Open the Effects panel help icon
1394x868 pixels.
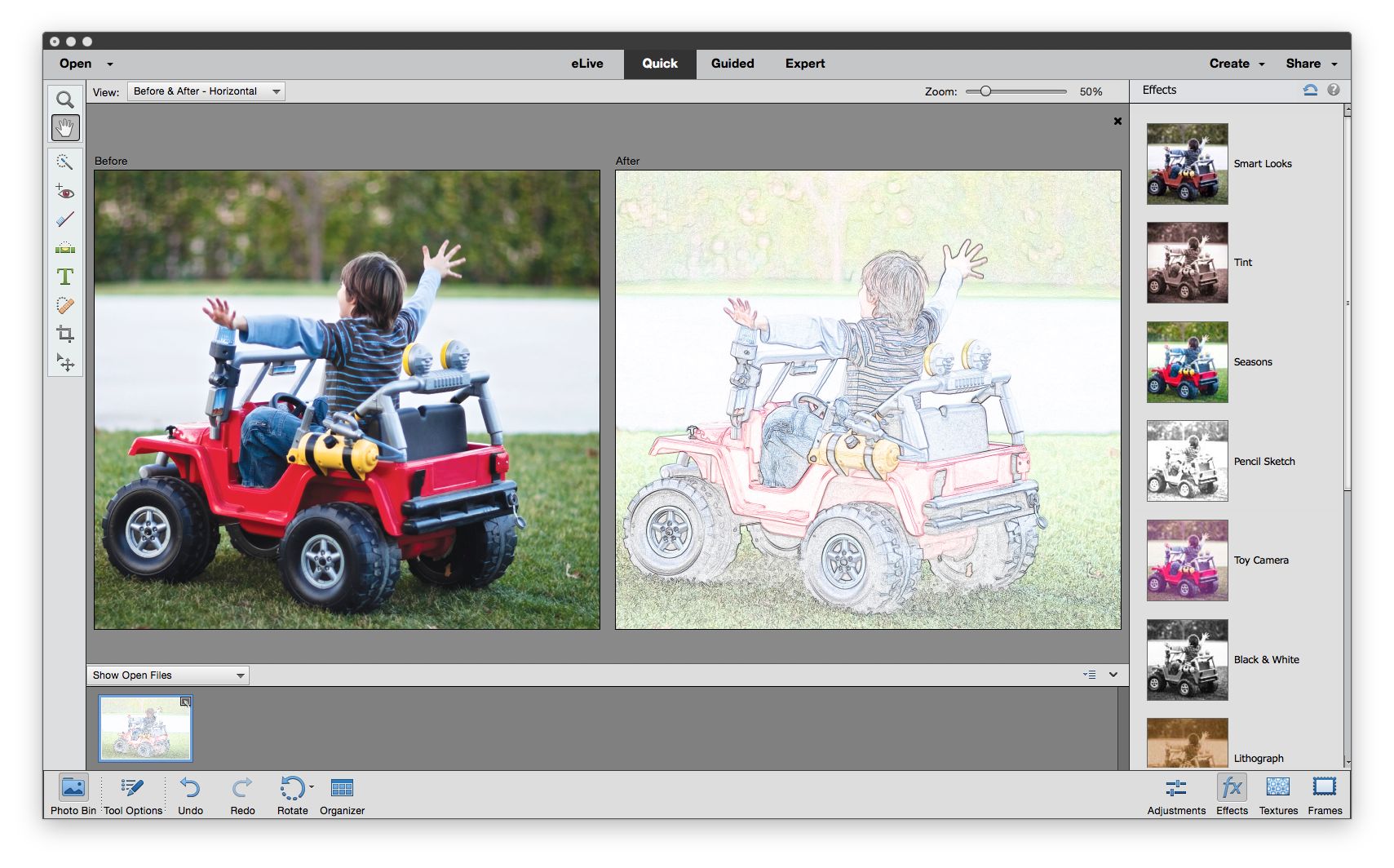pyautogui.click(x=1334, y=91)
